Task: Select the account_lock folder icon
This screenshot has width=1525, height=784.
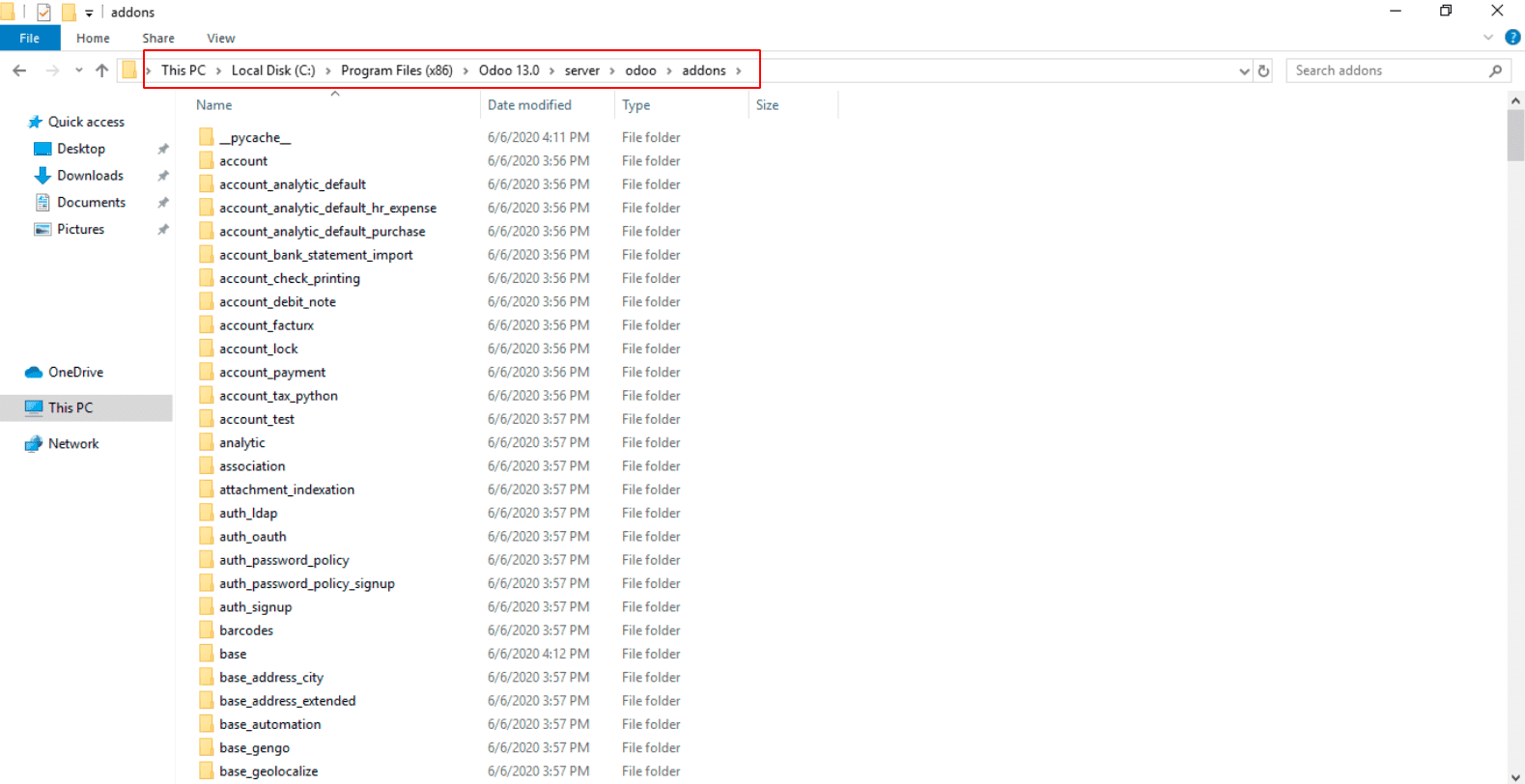Action: [x=206, y=349]
